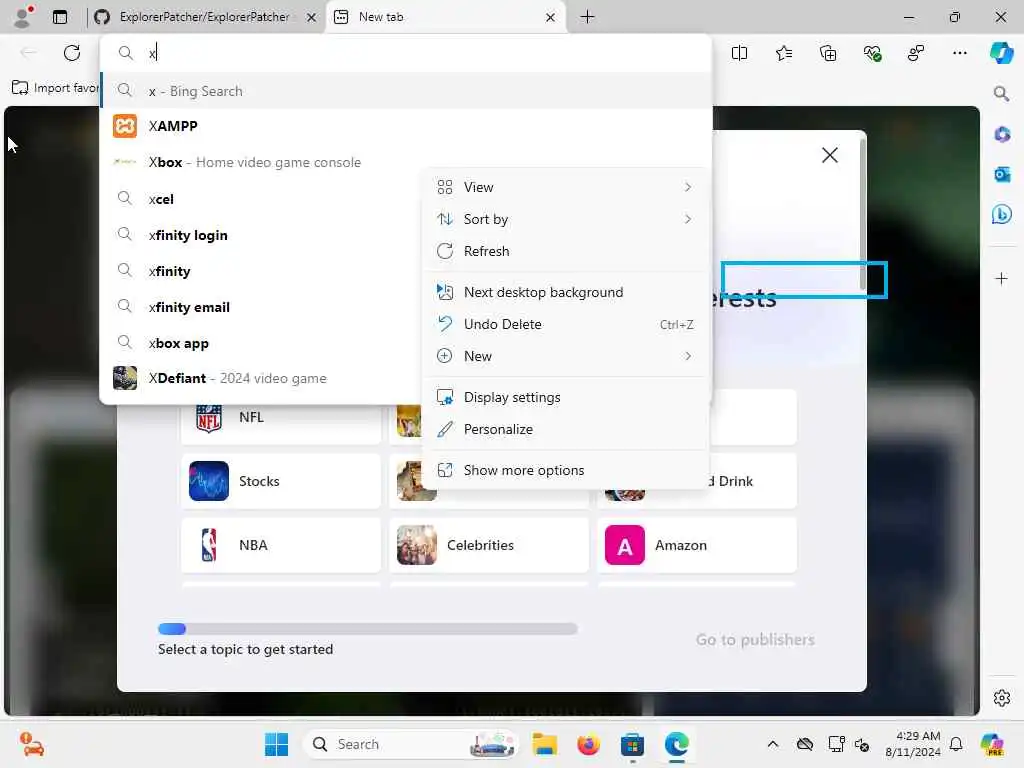The width and height of the screenshot is (1024, 768).
Task: Click the Edge toolbar people icon
Action: pyautogui.click(x=916, y=53)
